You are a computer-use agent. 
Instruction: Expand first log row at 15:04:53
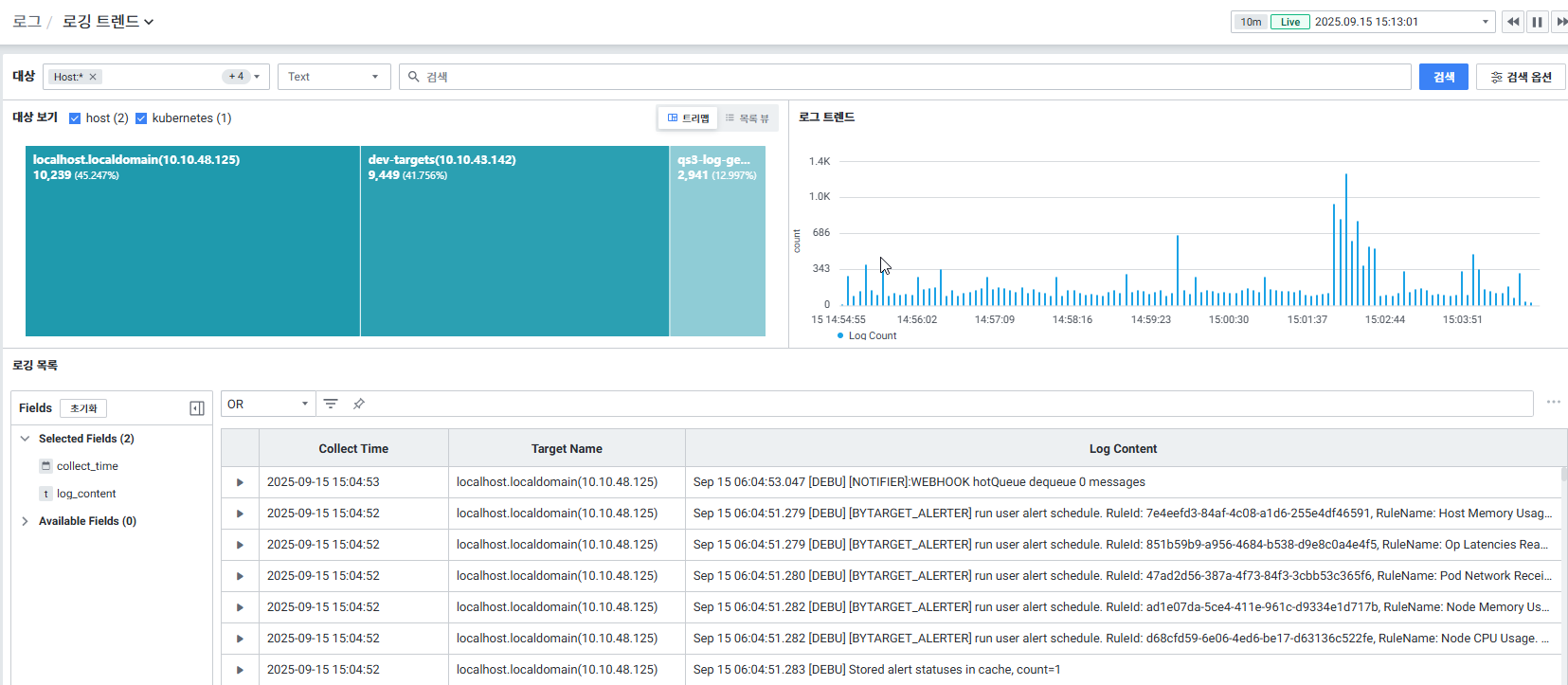point(240,482)
